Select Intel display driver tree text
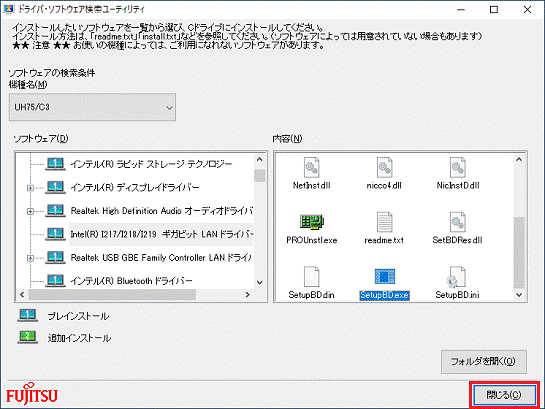The image size is (545, 409). (x=135, y=188)
